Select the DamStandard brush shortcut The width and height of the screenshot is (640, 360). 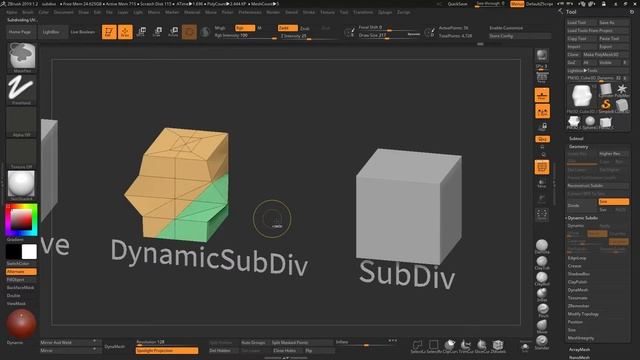(x=542, y=247)
